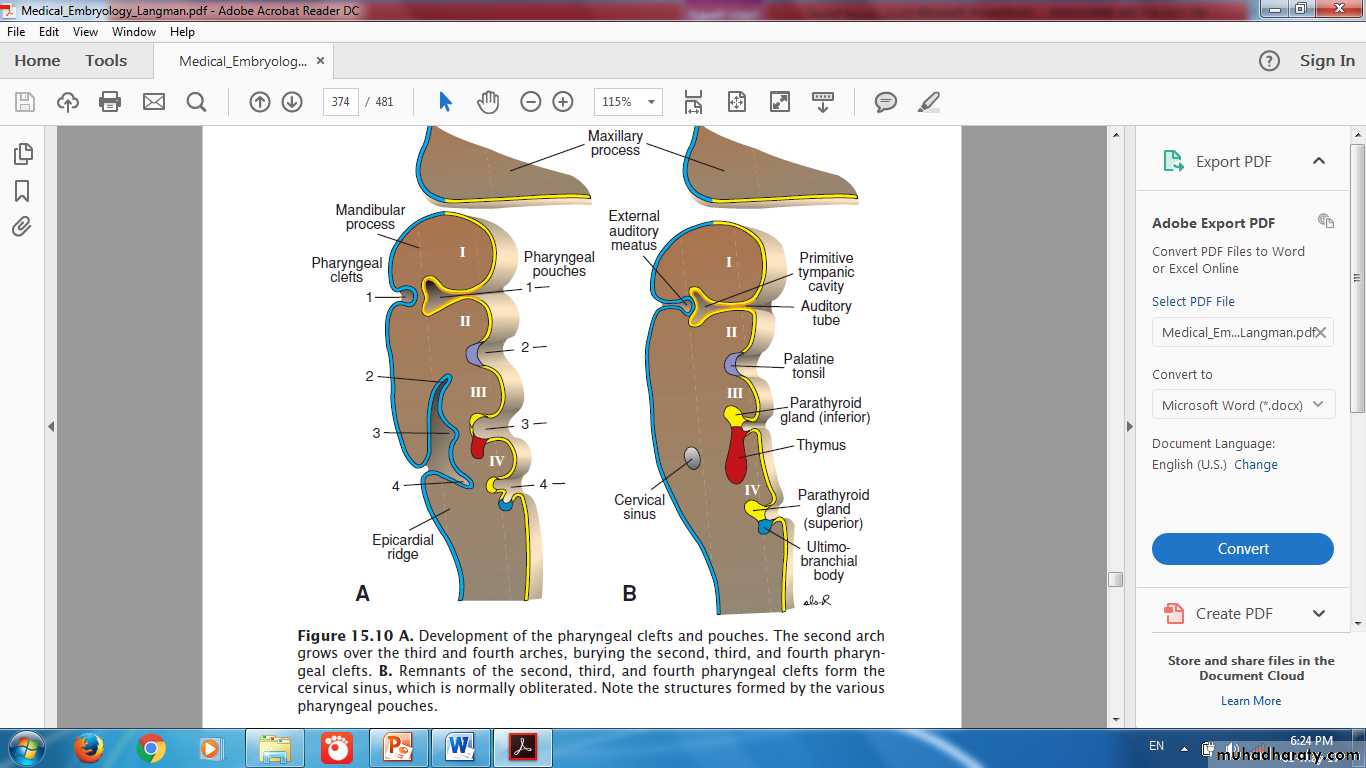Collapse the Export PDF section

coord(1318,161)
